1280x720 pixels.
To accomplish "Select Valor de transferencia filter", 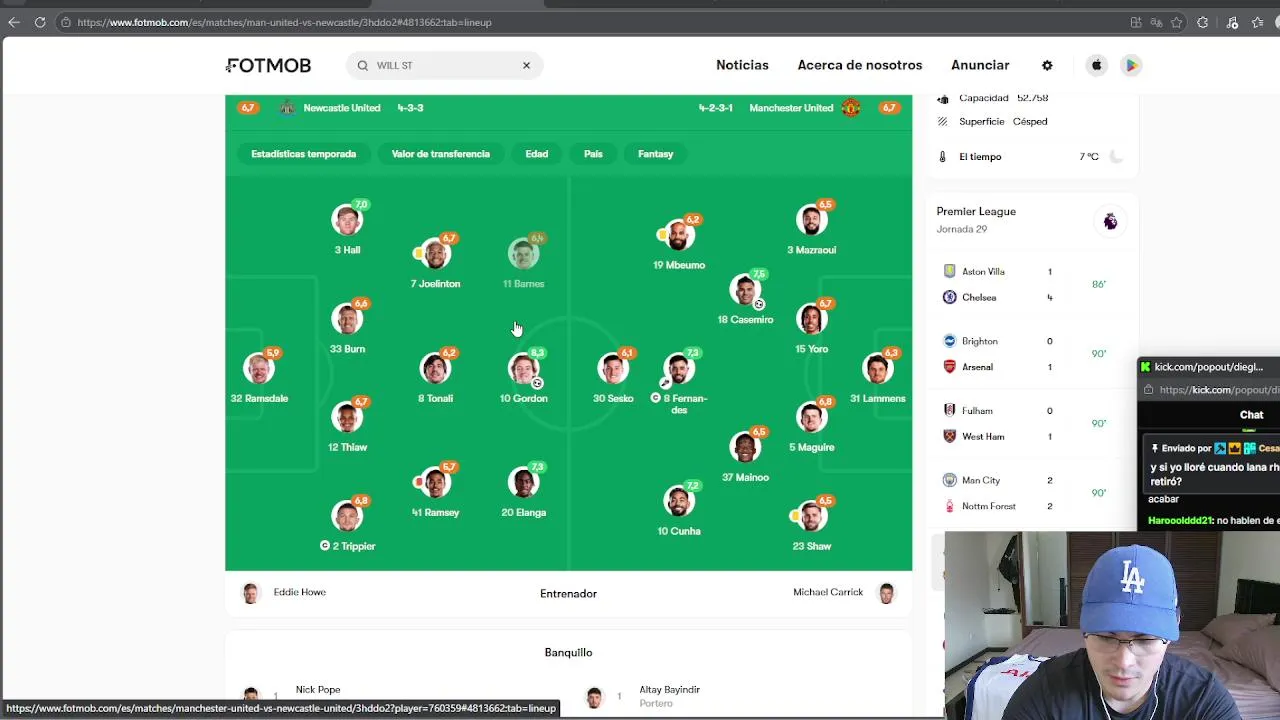I will [440, 154].
